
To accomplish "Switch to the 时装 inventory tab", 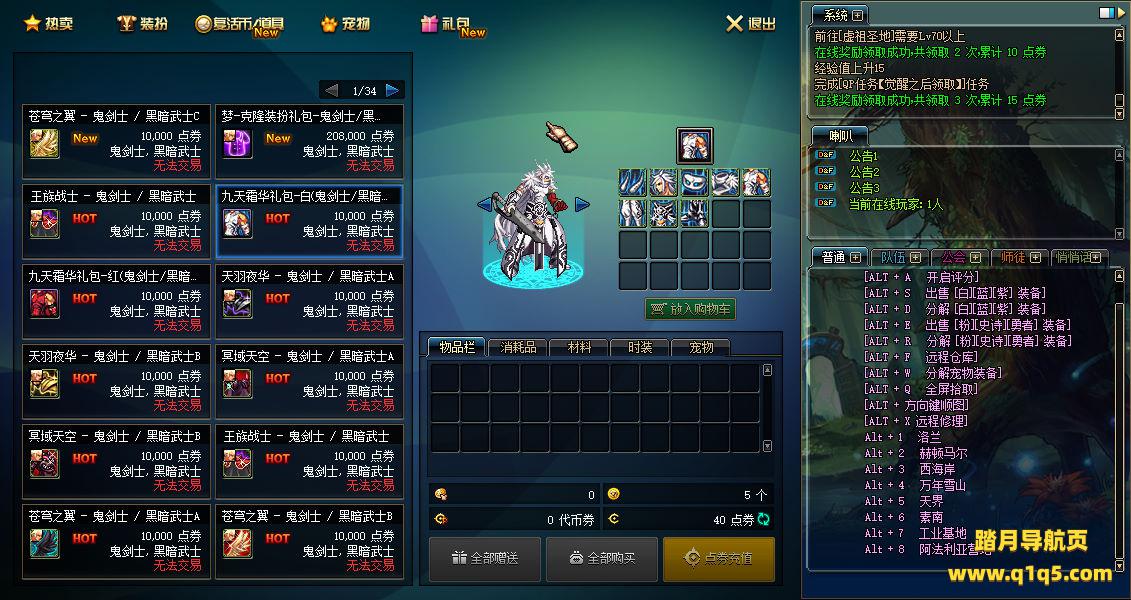I will 640,348.
